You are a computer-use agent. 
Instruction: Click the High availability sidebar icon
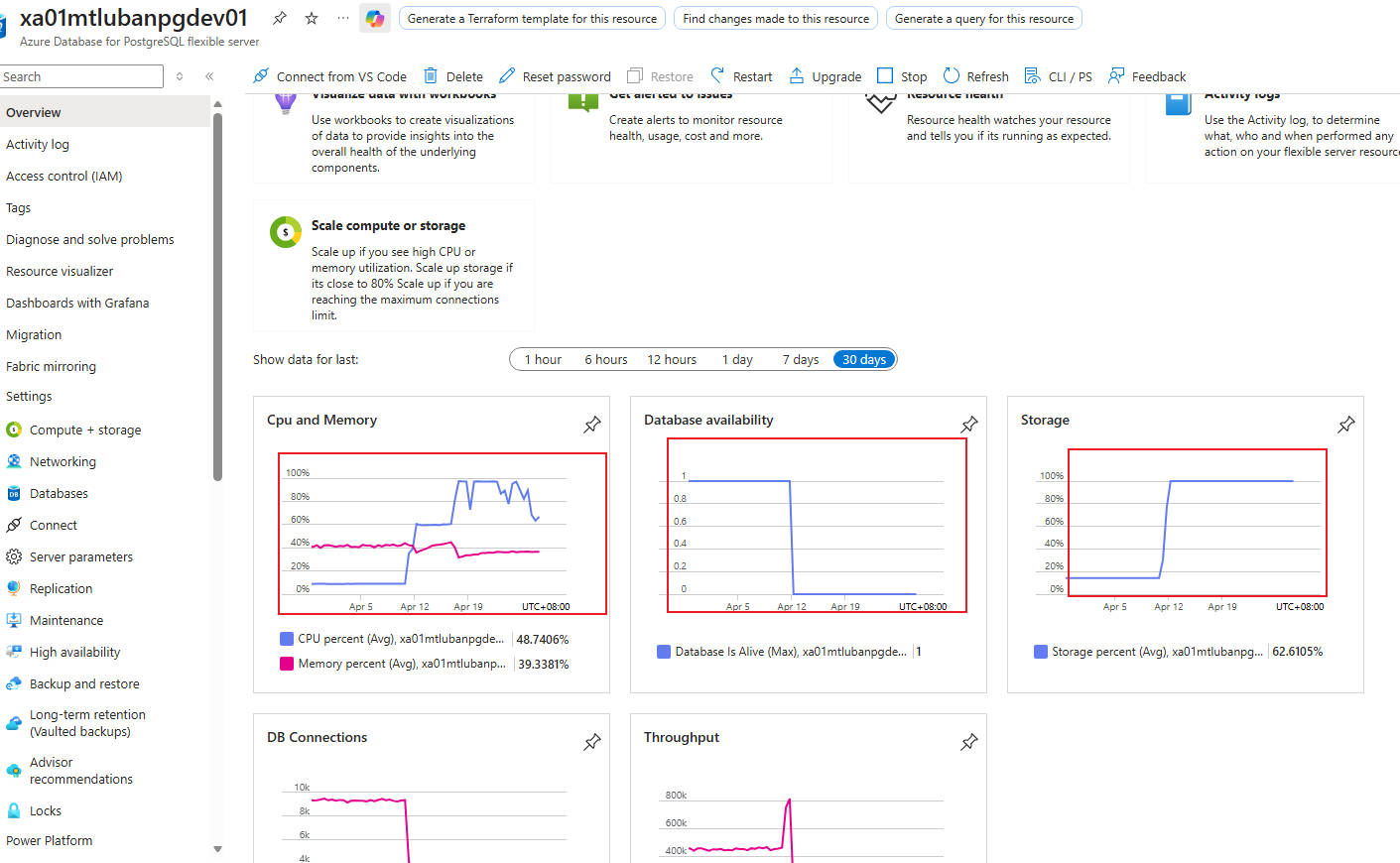click(x=14, y=652)
